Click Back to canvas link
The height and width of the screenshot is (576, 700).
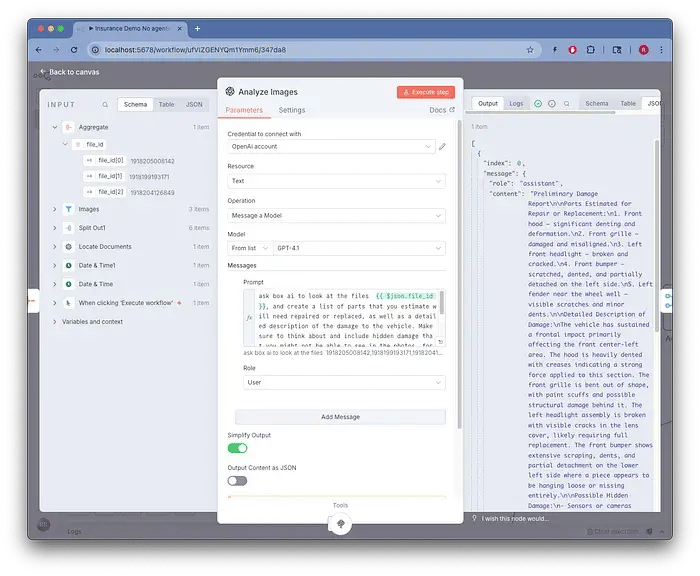click(70, 72)
